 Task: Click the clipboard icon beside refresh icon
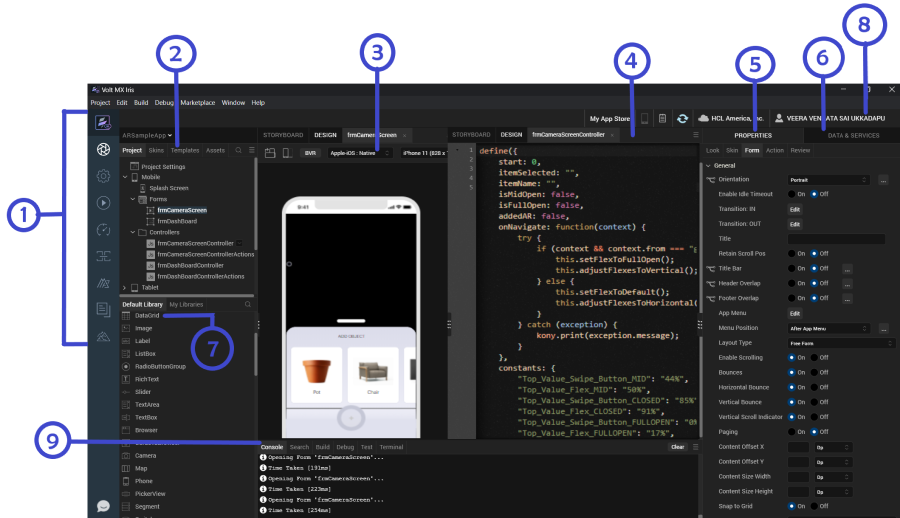click(662, 118)
